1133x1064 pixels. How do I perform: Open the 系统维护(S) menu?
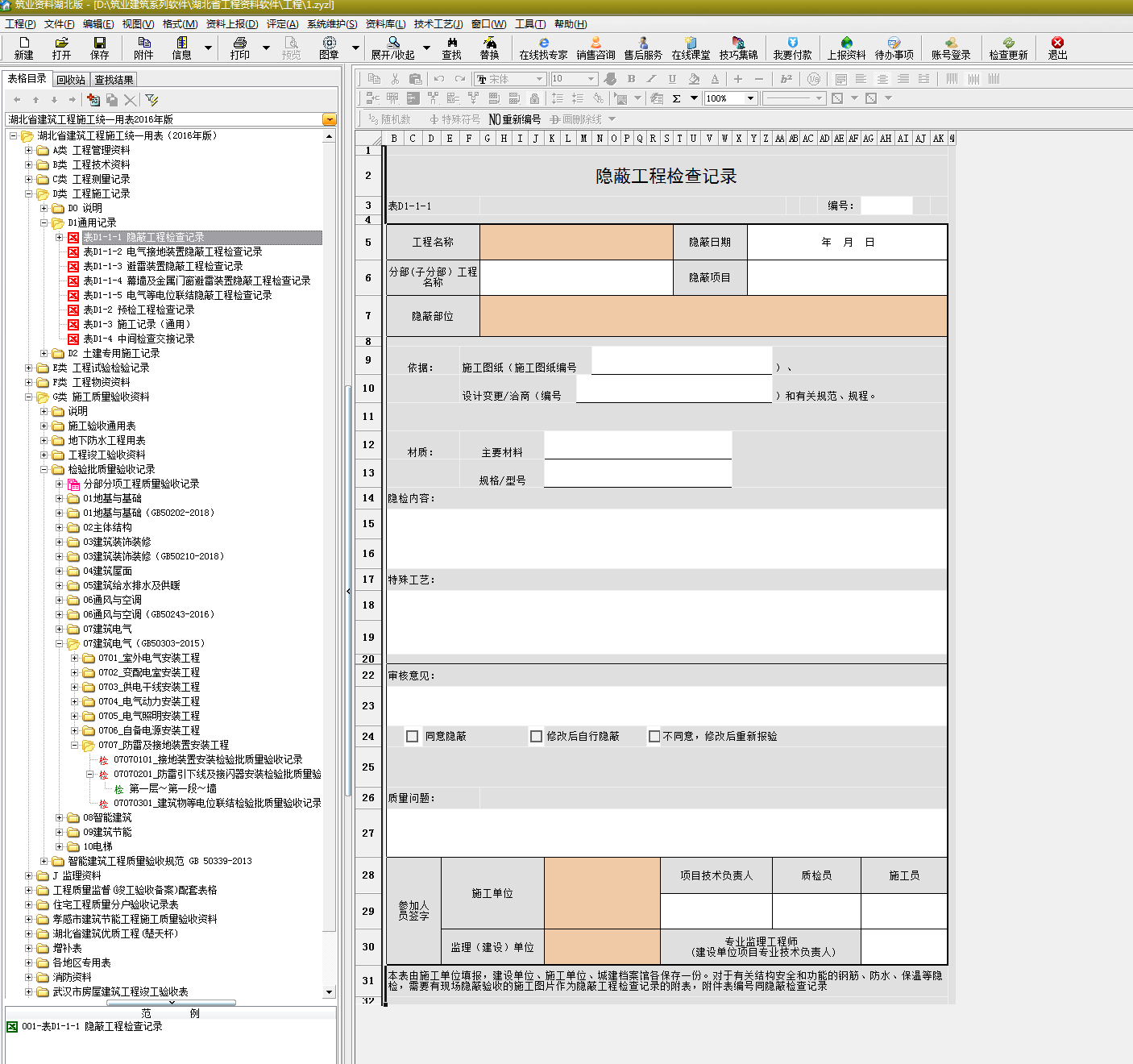332,24
